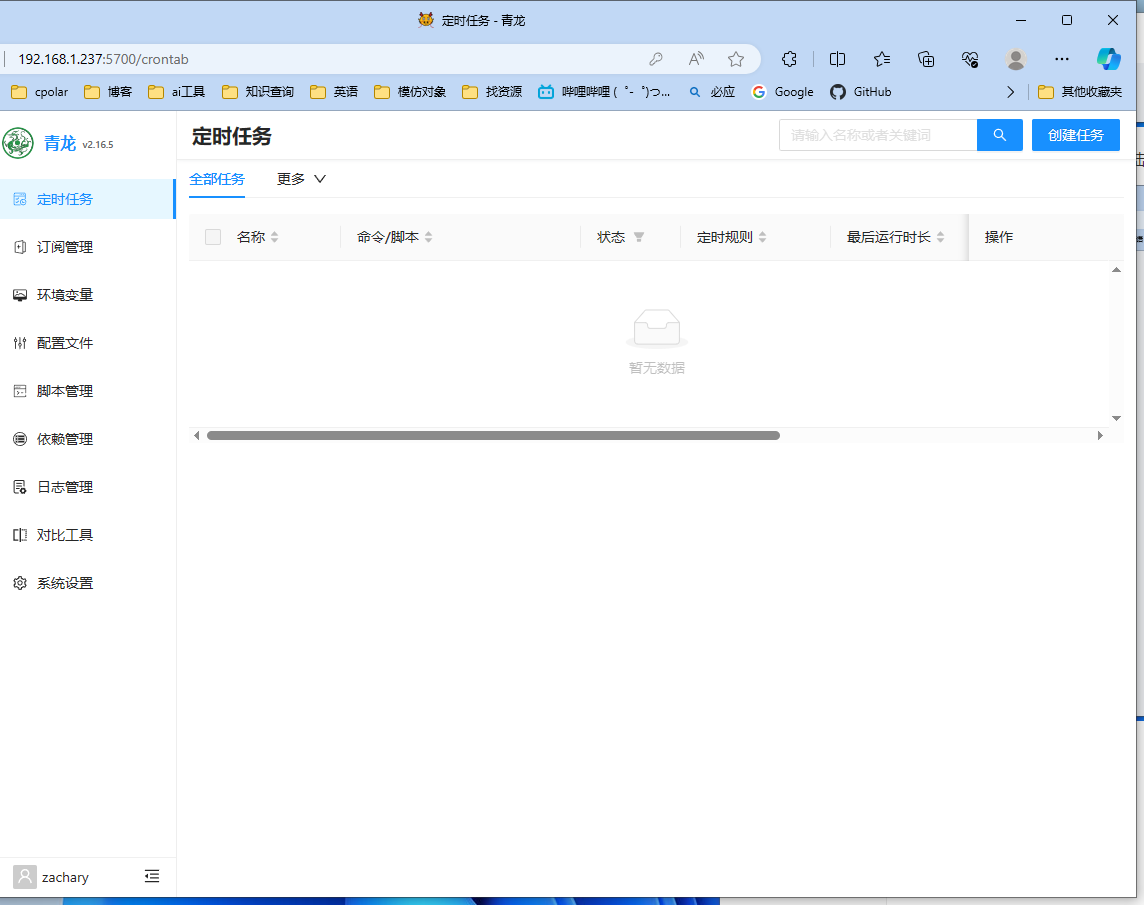Open the 状态 filter funnel icon
Screen dimensions: 1144x905
pyautogui.click(x=639, y=237)
